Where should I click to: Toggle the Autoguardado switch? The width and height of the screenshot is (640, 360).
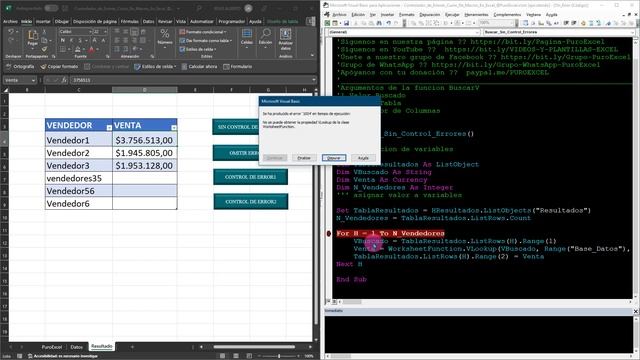coord(51,8)
